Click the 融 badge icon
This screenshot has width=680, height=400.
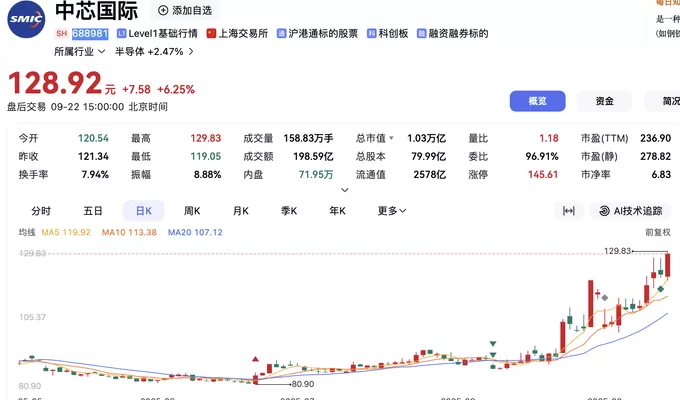[422, 33]
